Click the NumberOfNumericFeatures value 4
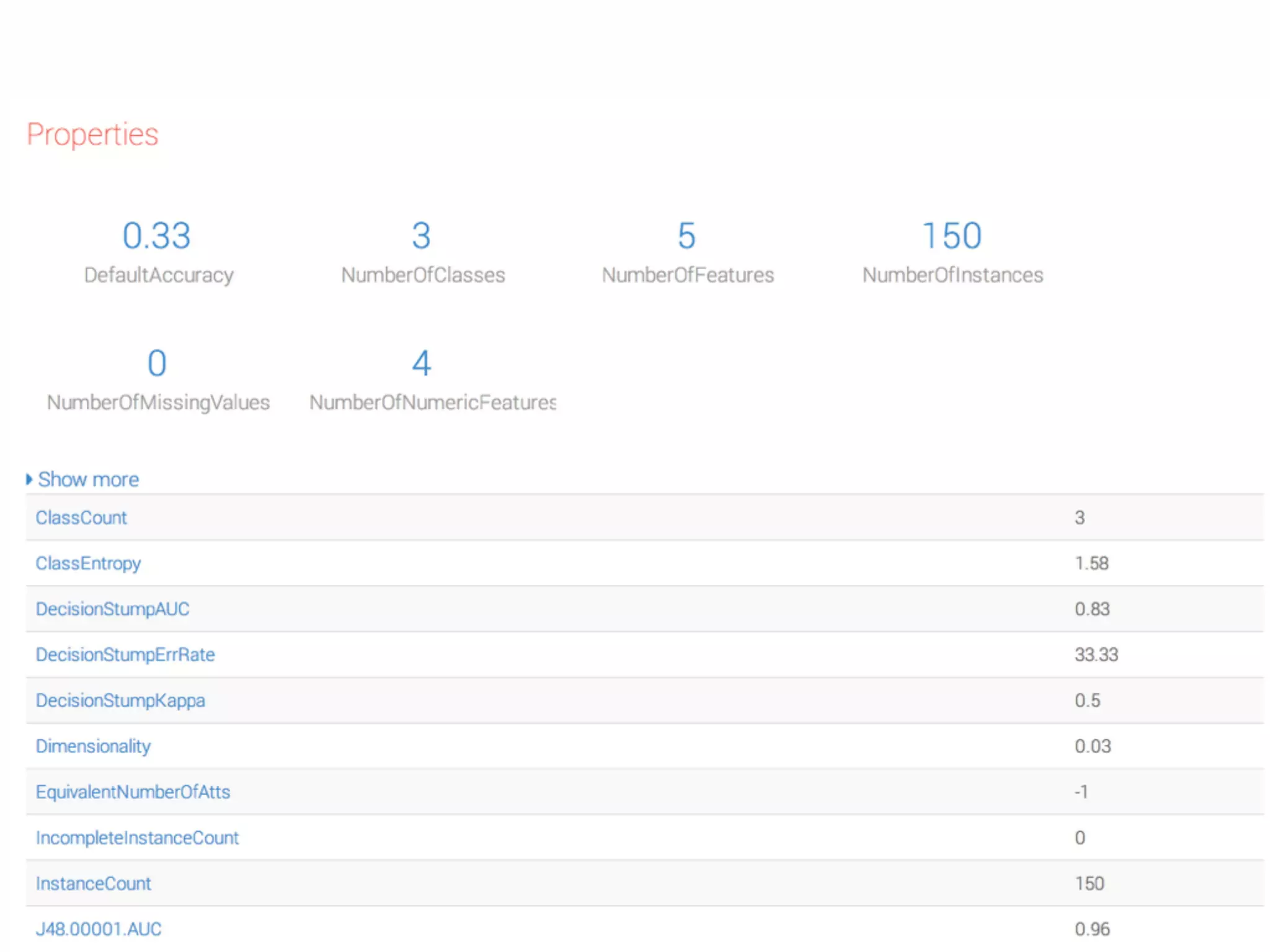The height and width of the screenshot is (952, 1270). [422, 363]
